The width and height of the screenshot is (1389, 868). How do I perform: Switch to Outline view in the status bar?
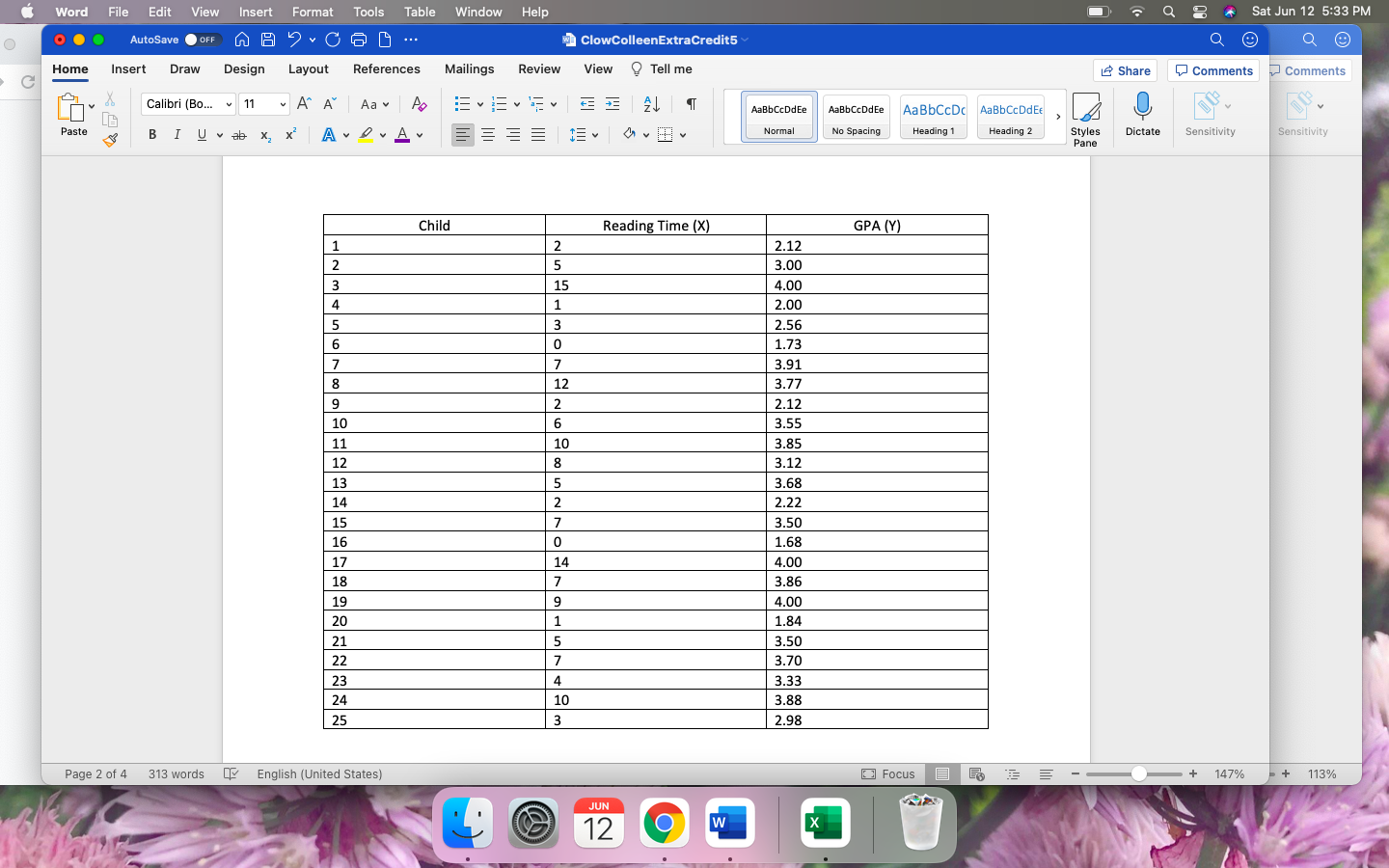coord(1012,773)
